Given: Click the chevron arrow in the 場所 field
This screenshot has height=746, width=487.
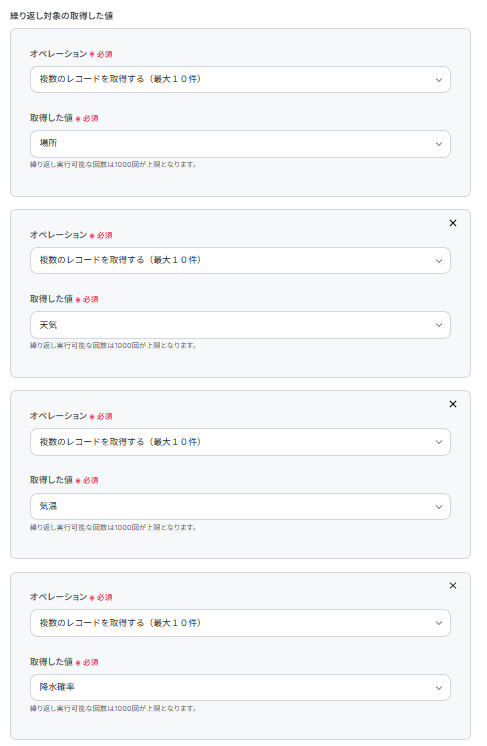Looking at the screenshot, I should (x=439, y=144).
